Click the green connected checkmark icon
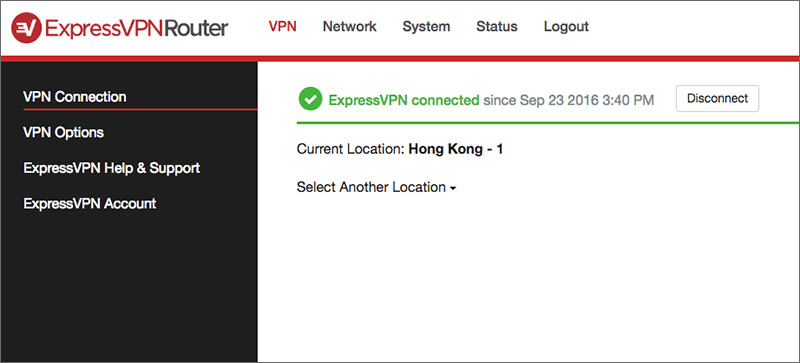800x363 pixels. (x=310, y=99)
